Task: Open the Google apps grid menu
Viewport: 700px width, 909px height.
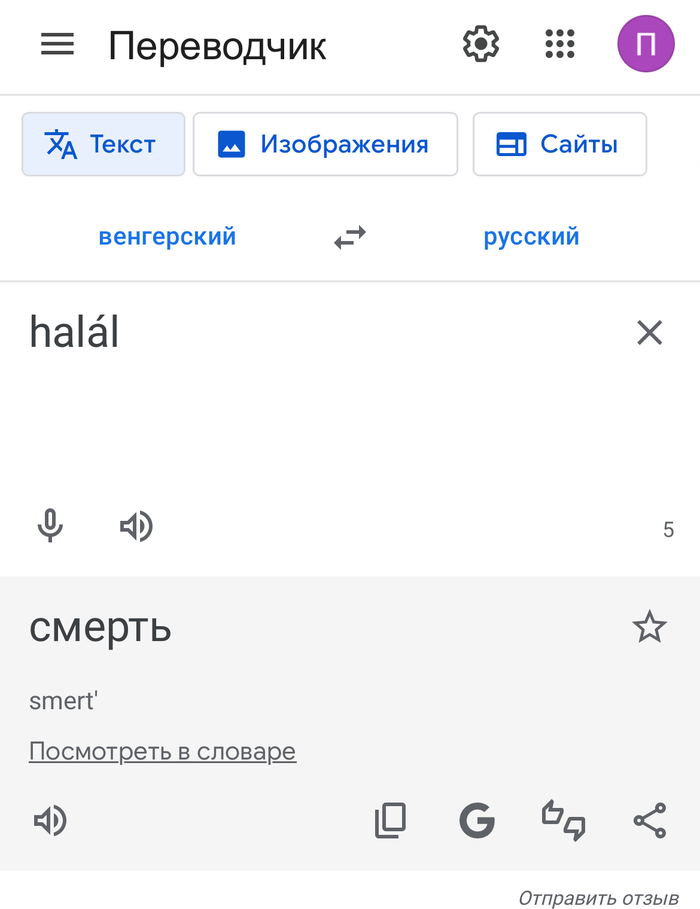Action: pyautogui.click(x=560, y=44)
